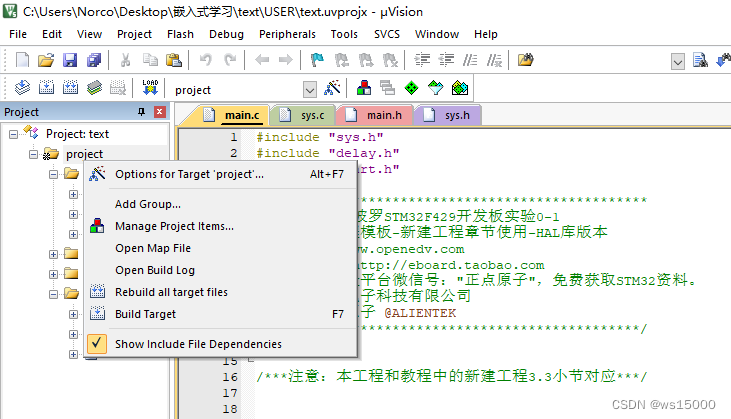
Task: Navigate backward arrow
Action: pos(262,60)
